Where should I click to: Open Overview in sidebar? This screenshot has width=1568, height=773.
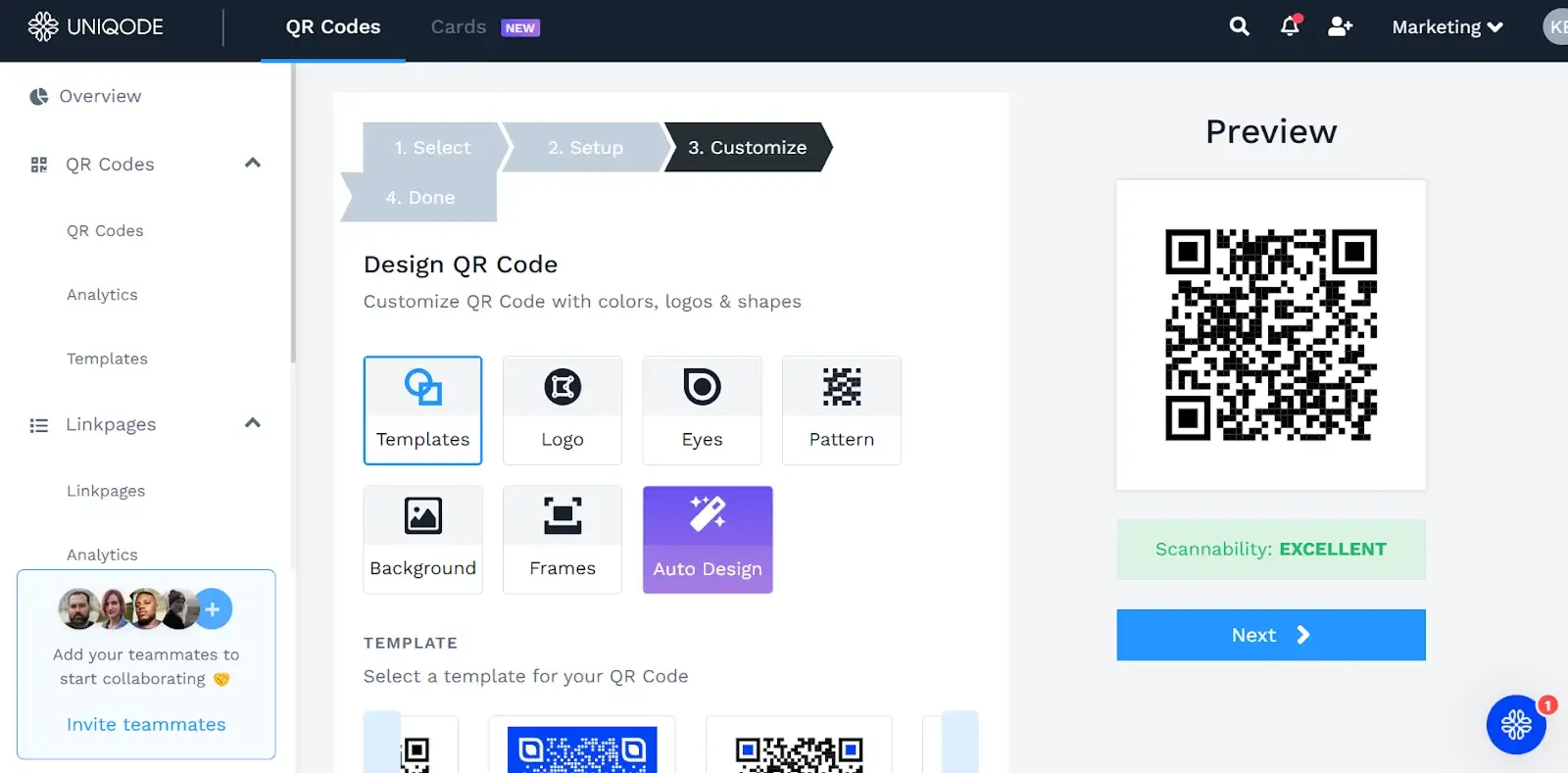[x=100, y=96]
